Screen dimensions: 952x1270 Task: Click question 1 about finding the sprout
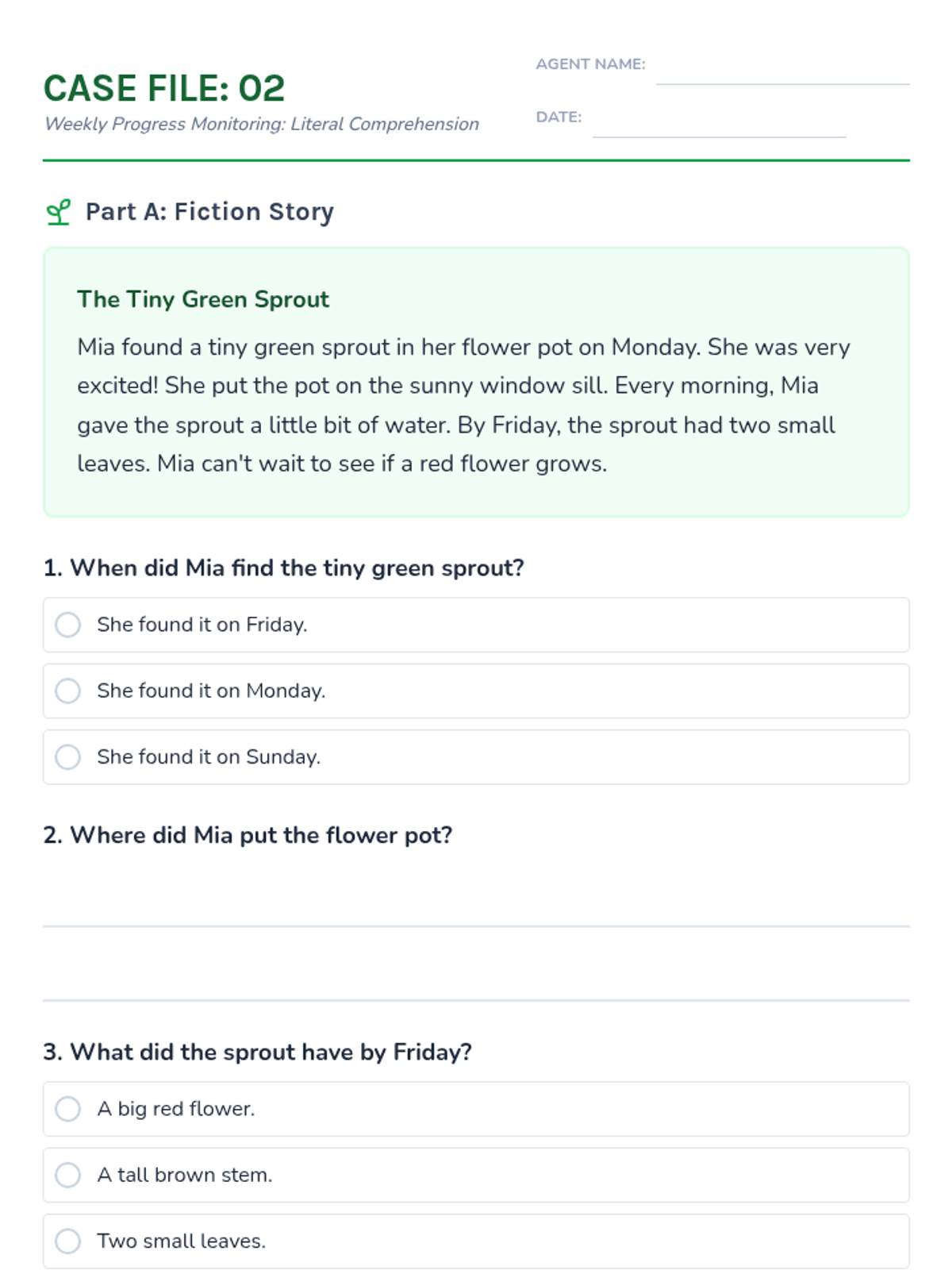[284, 568]
